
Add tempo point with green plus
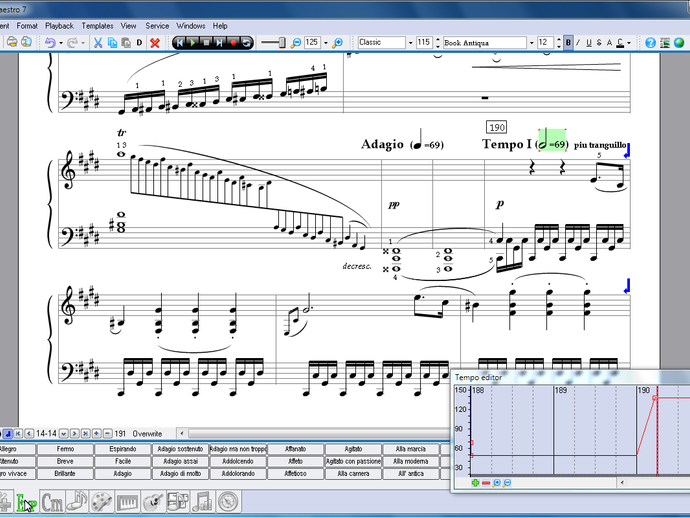pos(475,483)
